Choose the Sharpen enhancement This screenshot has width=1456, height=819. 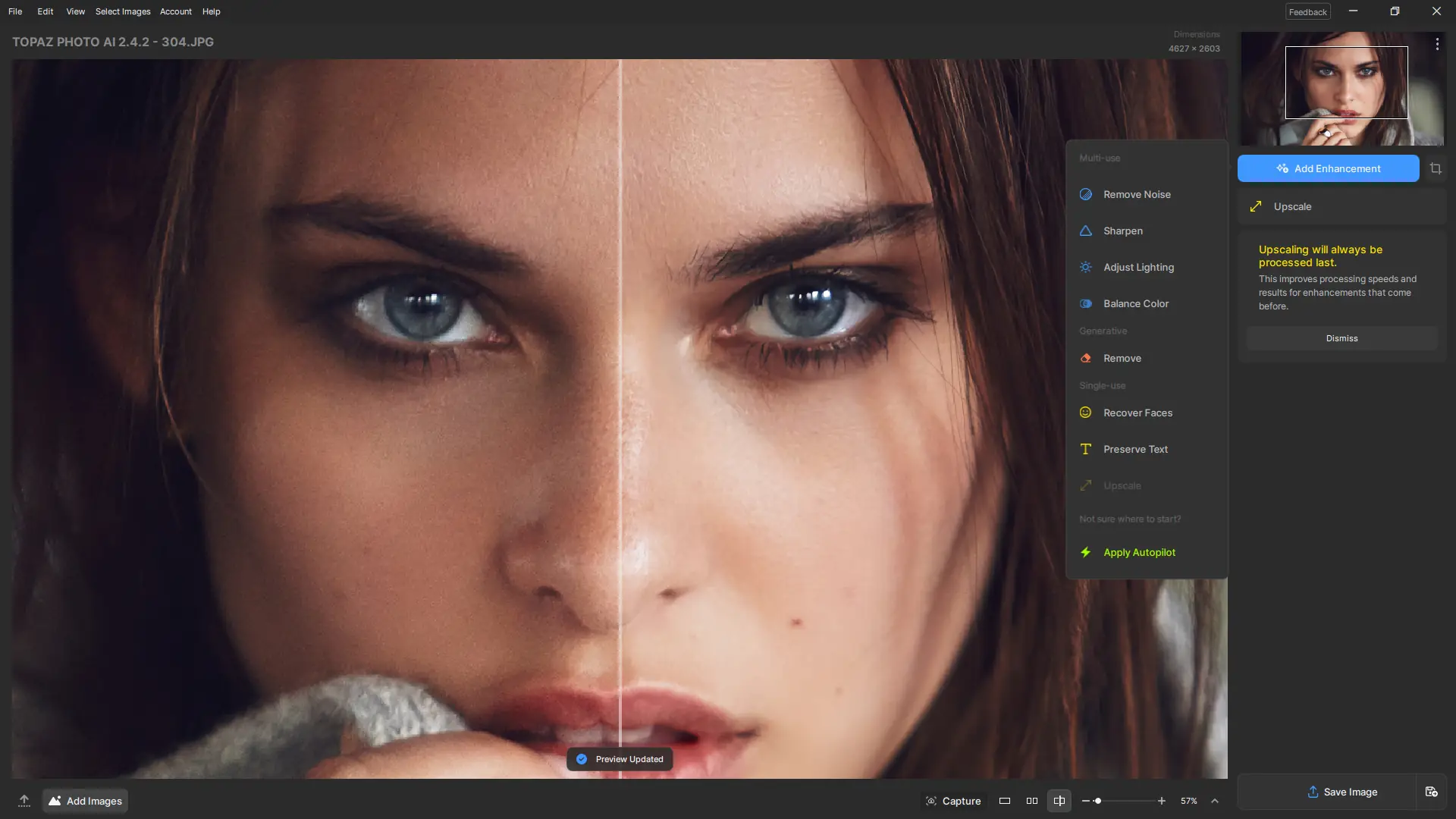click(1122, 231)
